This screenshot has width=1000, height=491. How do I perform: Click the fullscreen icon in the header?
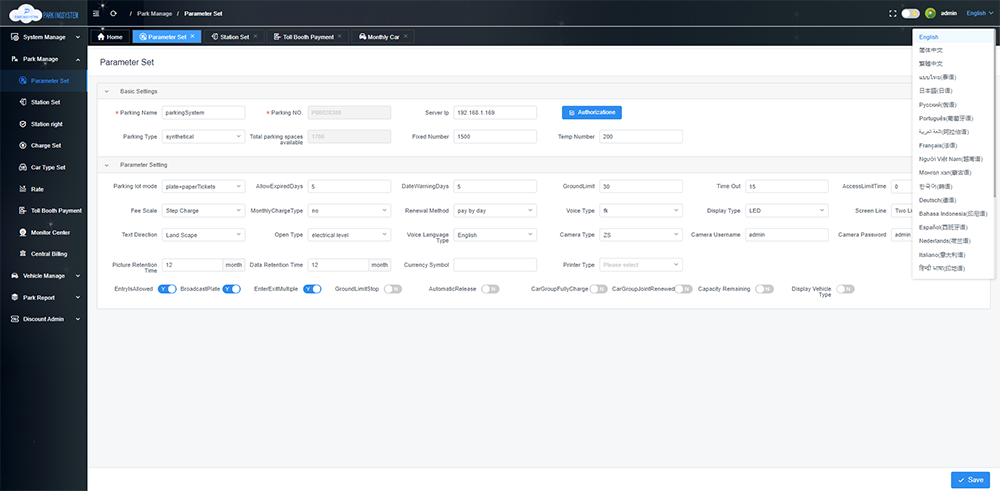[x=892, y=13]
